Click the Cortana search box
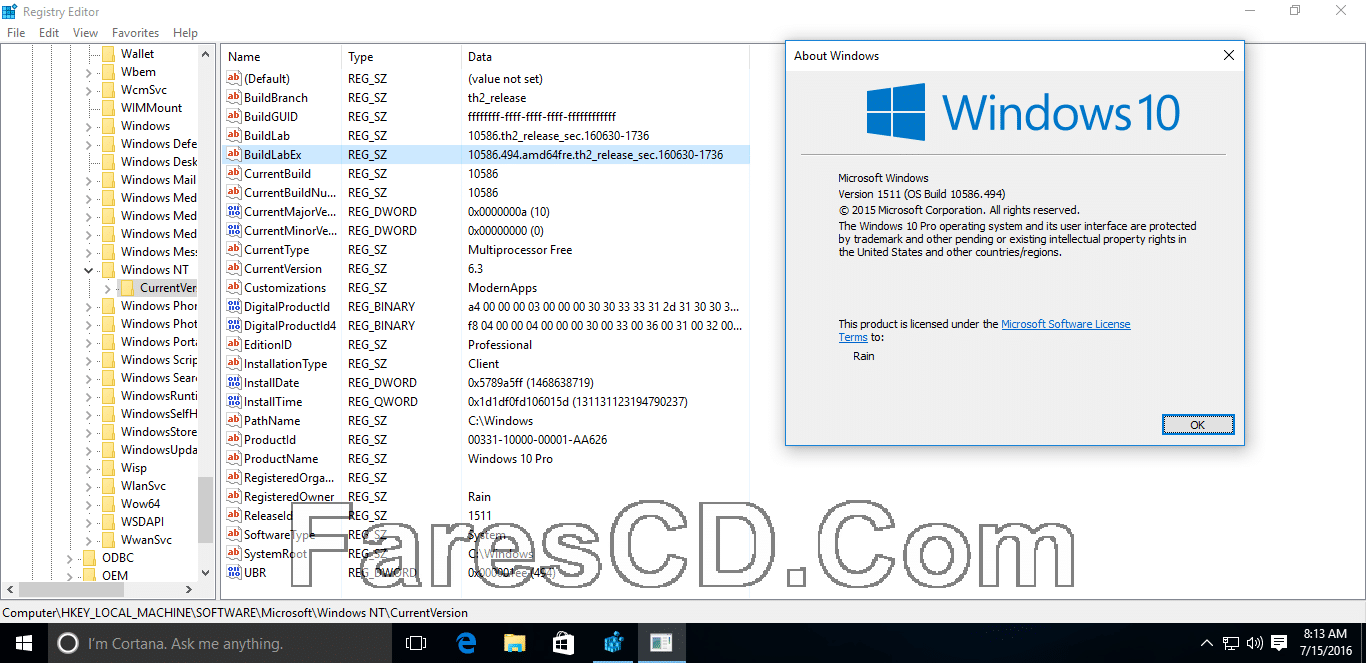1366x663 pixels. tap(221, 643)
